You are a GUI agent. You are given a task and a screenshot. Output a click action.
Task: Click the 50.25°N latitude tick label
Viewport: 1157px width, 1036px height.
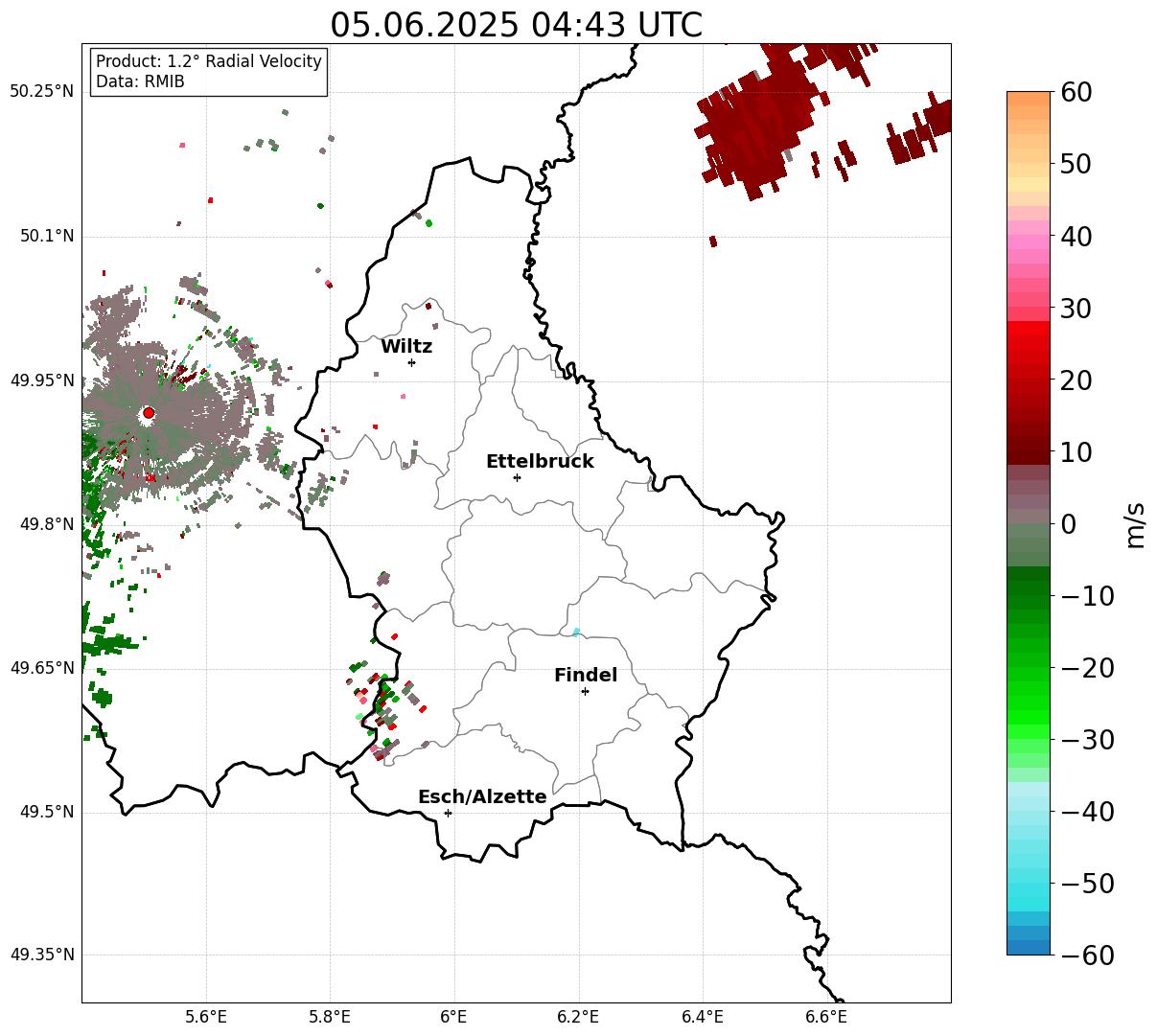pyautogui.click(x=41, y=92)
